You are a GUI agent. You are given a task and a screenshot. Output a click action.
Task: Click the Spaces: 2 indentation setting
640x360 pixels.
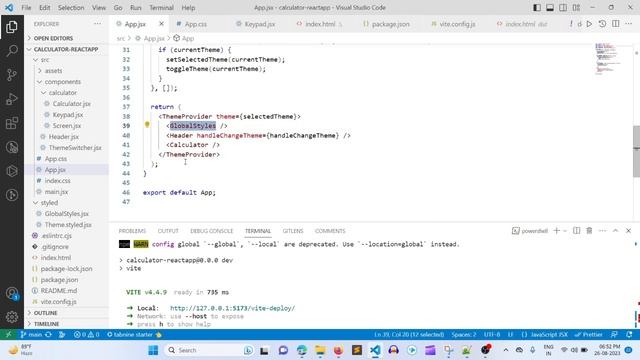464,335
